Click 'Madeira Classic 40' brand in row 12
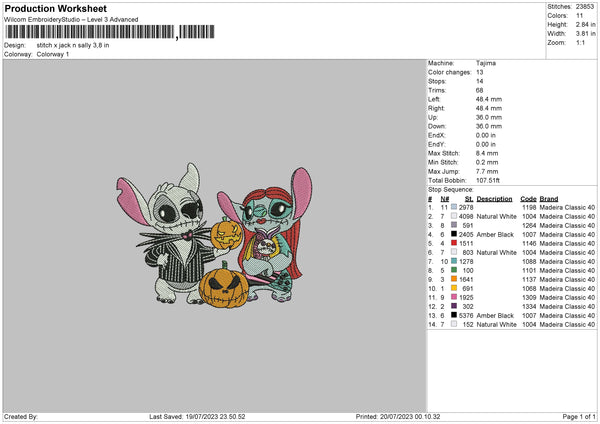Image resolution: width=600 pixels, height=424 pixels. point(567,306)
